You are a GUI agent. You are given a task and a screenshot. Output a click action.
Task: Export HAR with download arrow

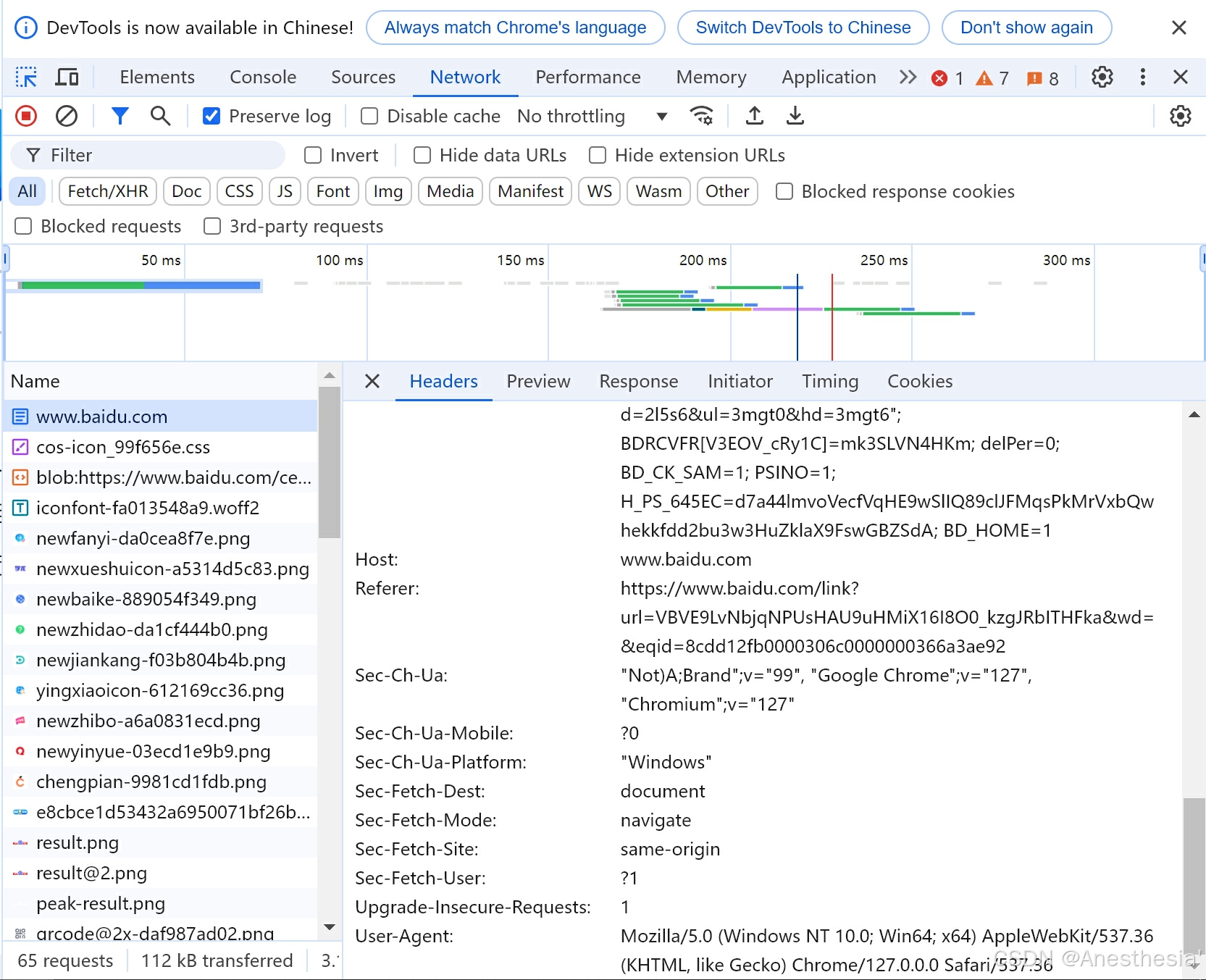point(795,116)
